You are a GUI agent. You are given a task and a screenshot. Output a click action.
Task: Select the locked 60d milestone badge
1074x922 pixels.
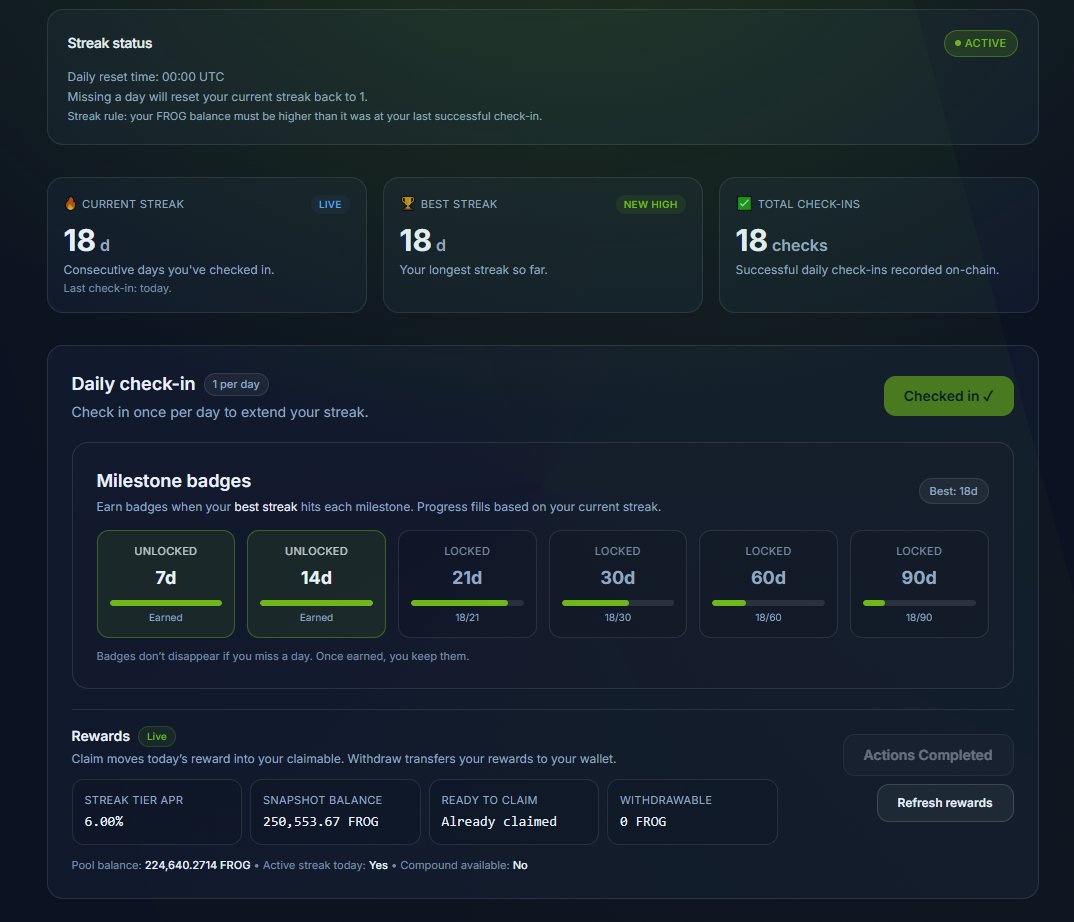tap(769, 584)
